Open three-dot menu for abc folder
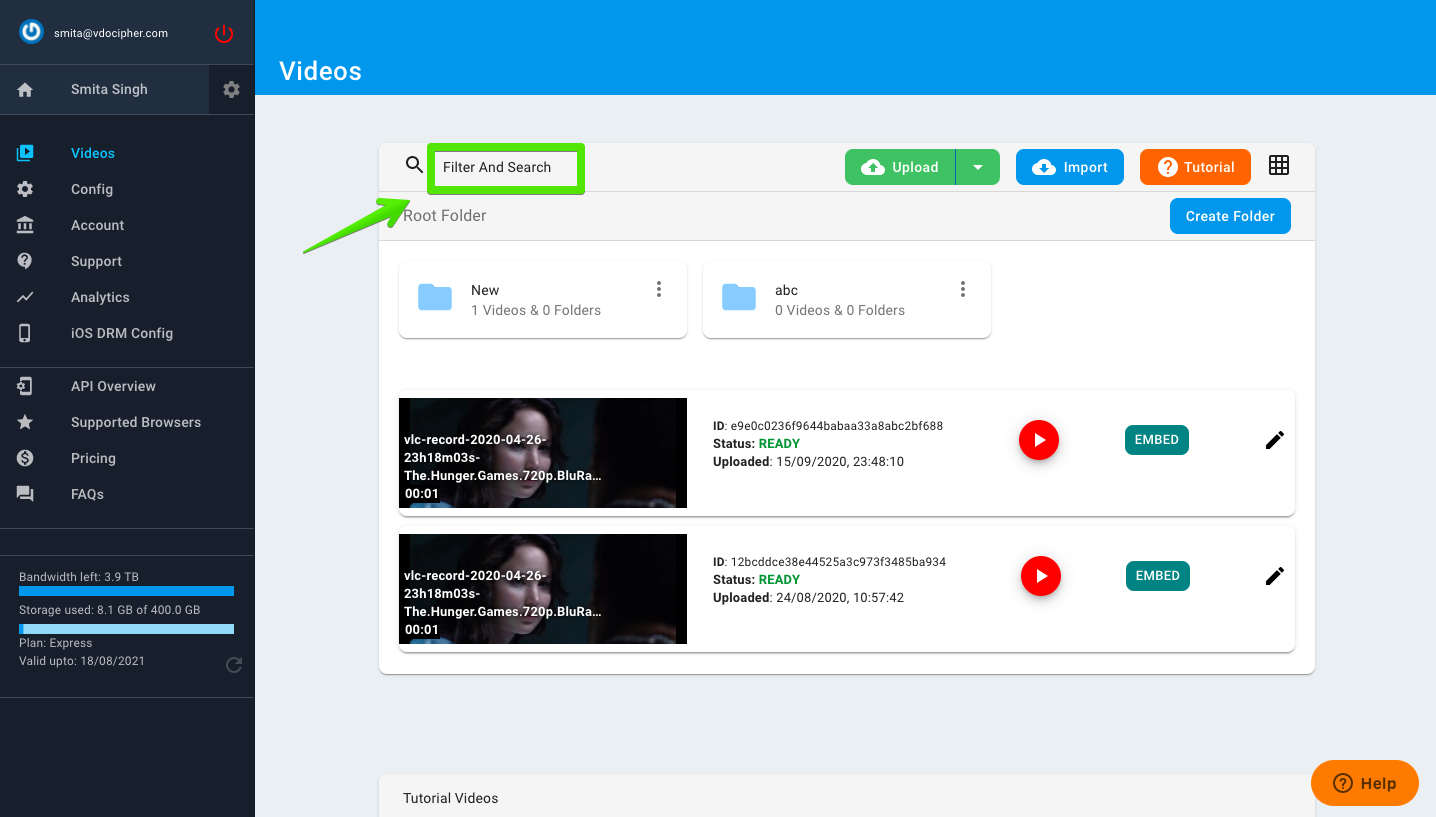The image size is (1436, 817). [963, 289]
